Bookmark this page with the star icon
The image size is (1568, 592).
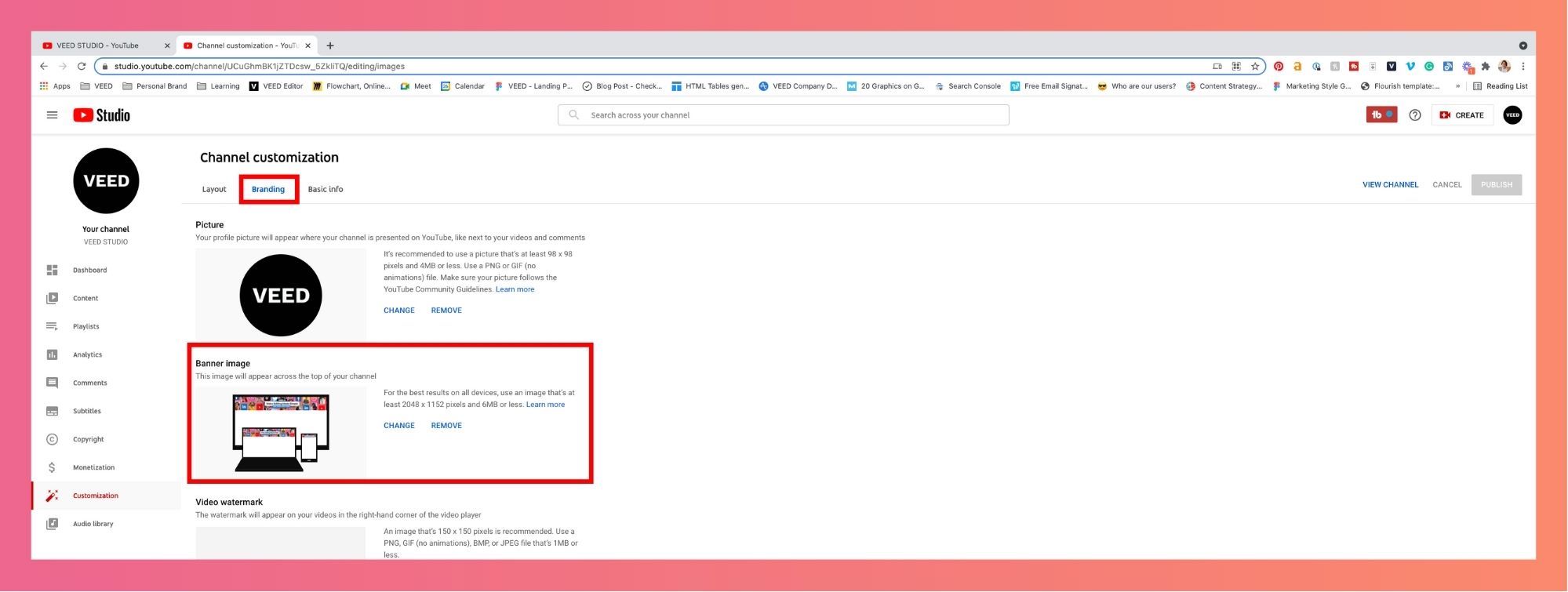coord(1255,67)
